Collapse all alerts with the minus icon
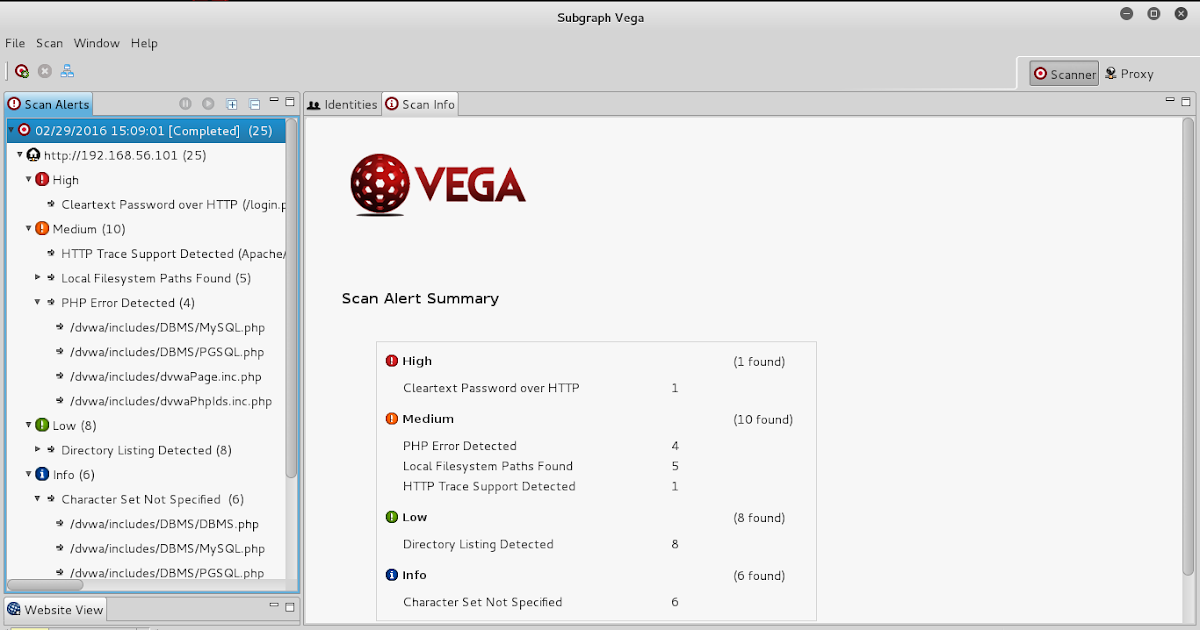Screen dimensions: 1200x630 (254, 103)
